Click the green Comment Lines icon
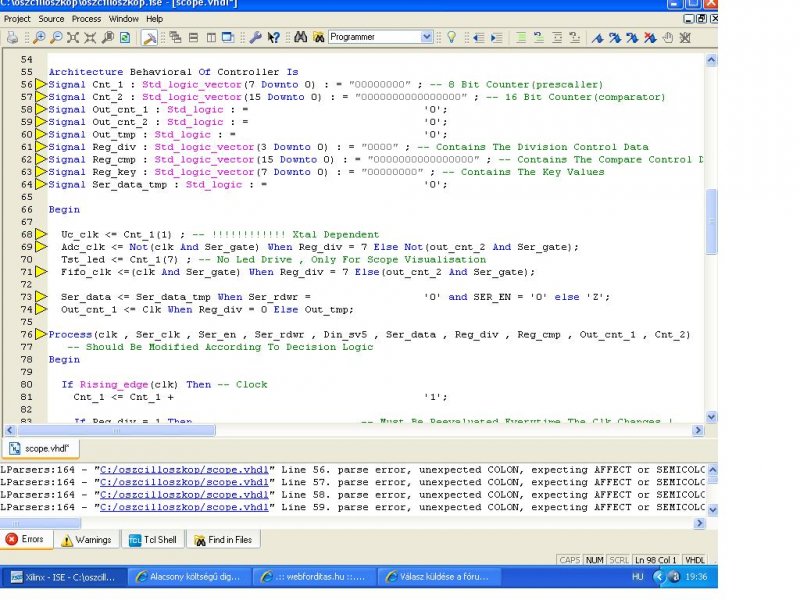 (521, 37)
